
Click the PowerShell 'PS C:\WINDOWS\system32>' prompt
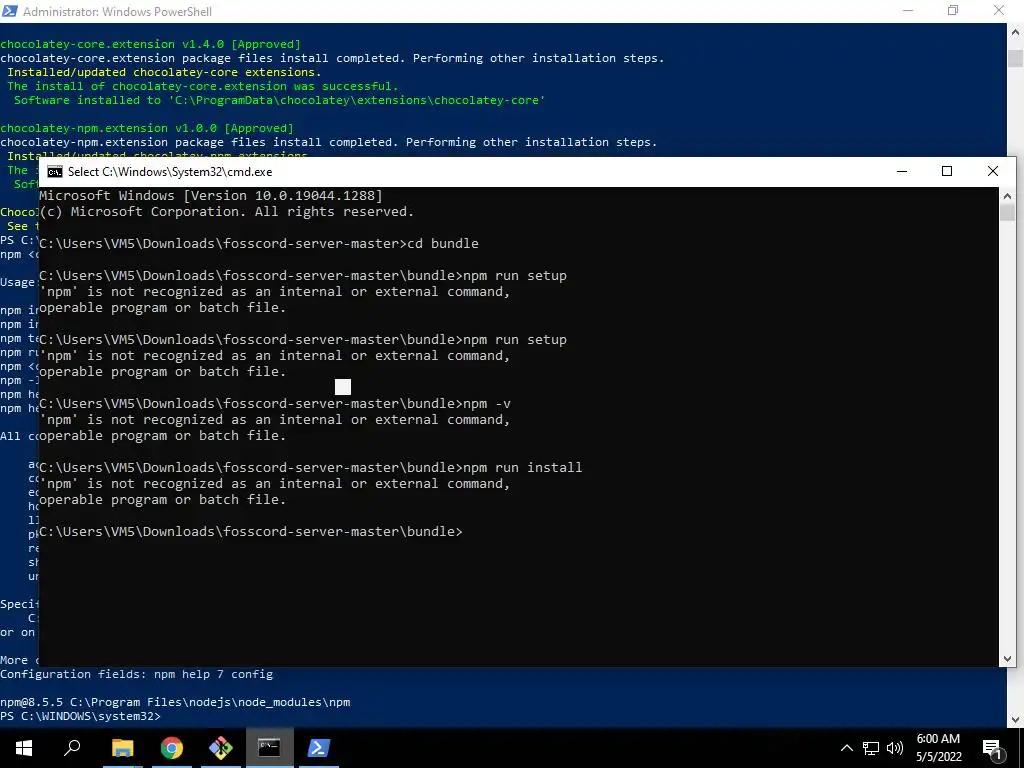click(80, 716)
